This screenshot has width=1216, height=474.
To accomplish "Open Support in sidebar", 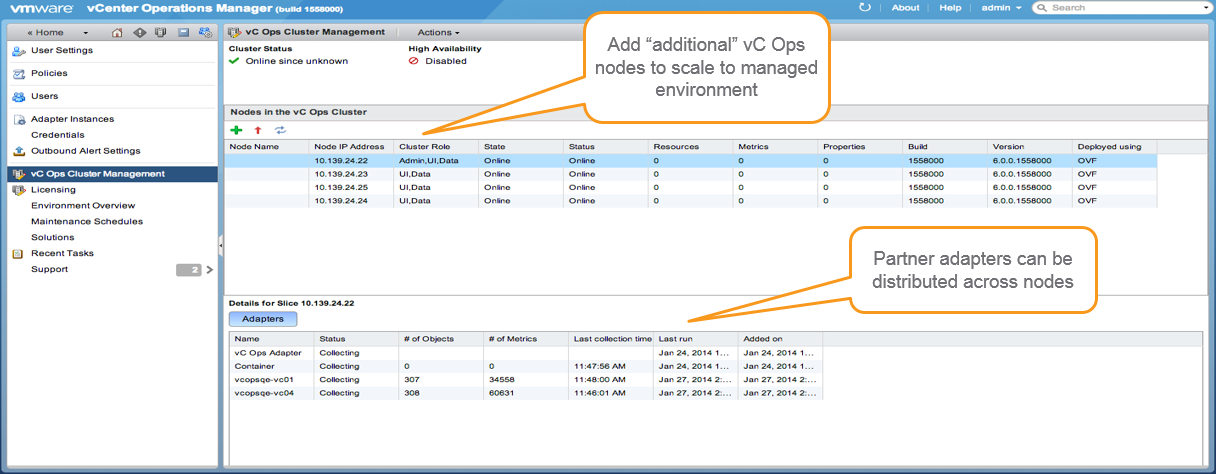I will (x=50, y=269).
